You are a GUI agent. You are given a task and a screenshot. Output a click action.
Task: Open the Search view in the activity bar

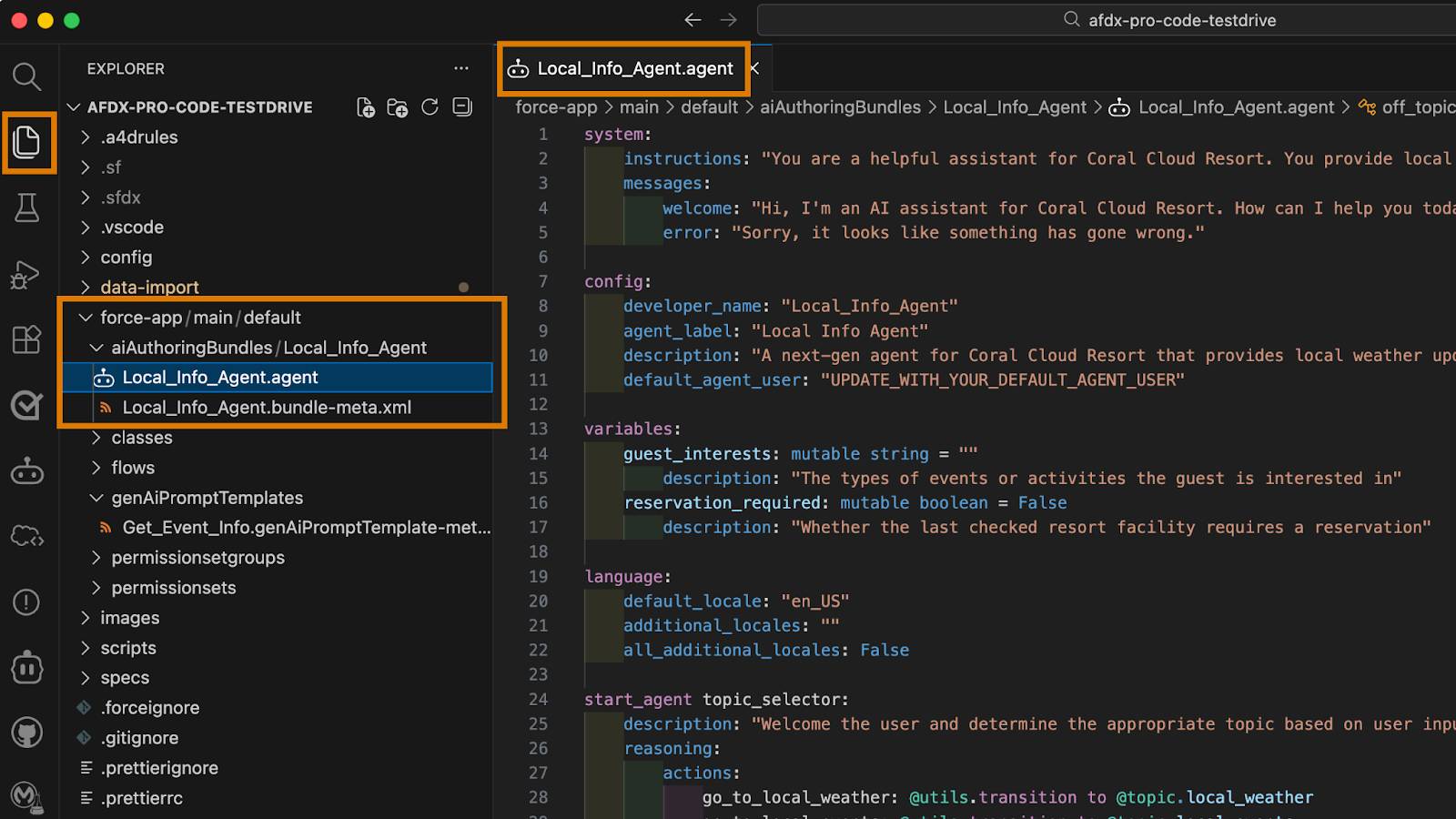(27, 76)
